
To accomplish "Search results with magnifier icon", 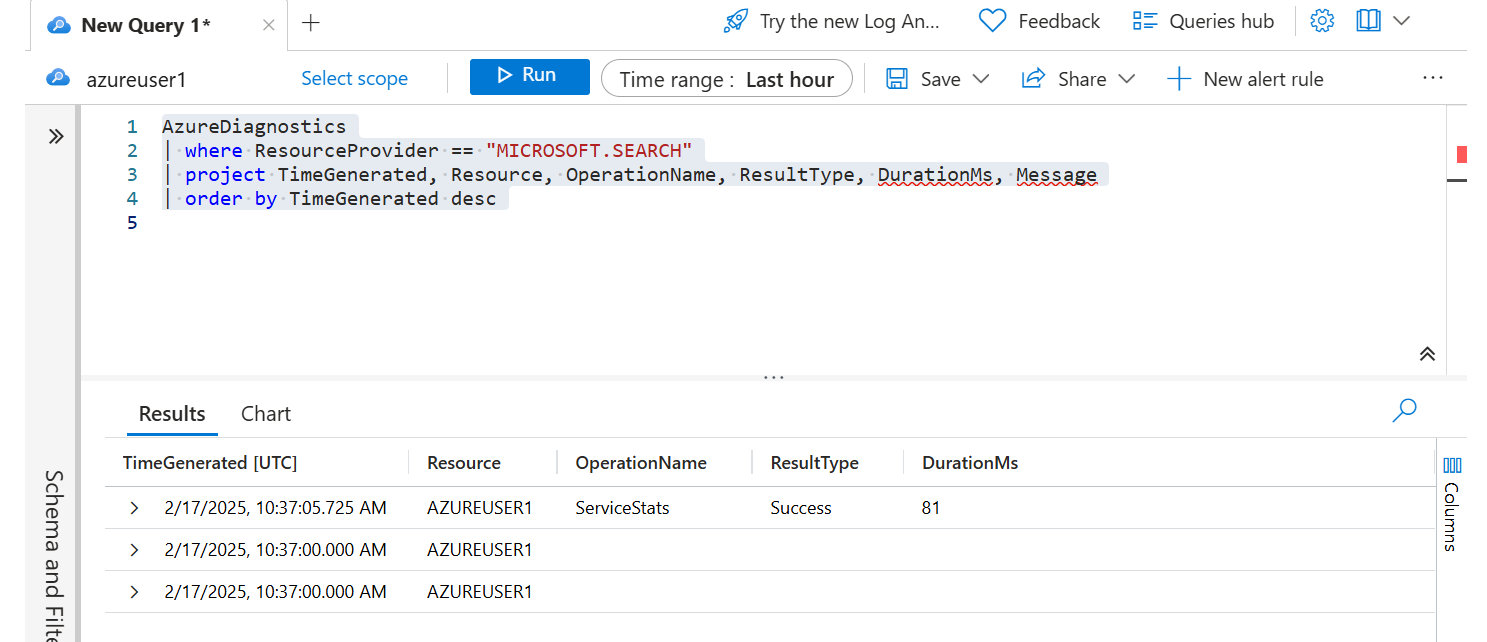I will pyautogui.click(x=1405, y=410).
